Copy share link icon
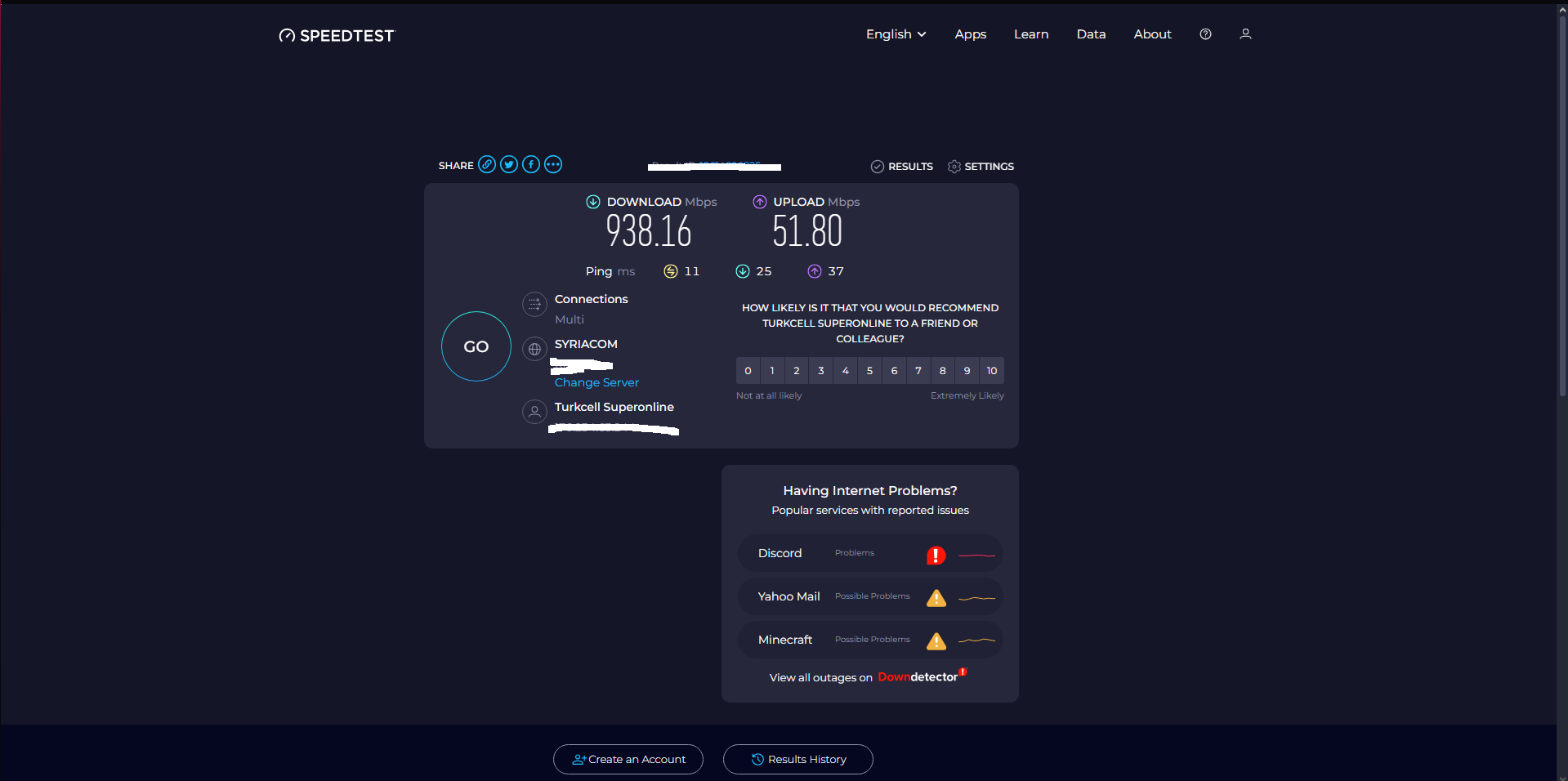This screenshot has height=781, width=1568. (x=487, y=164)
